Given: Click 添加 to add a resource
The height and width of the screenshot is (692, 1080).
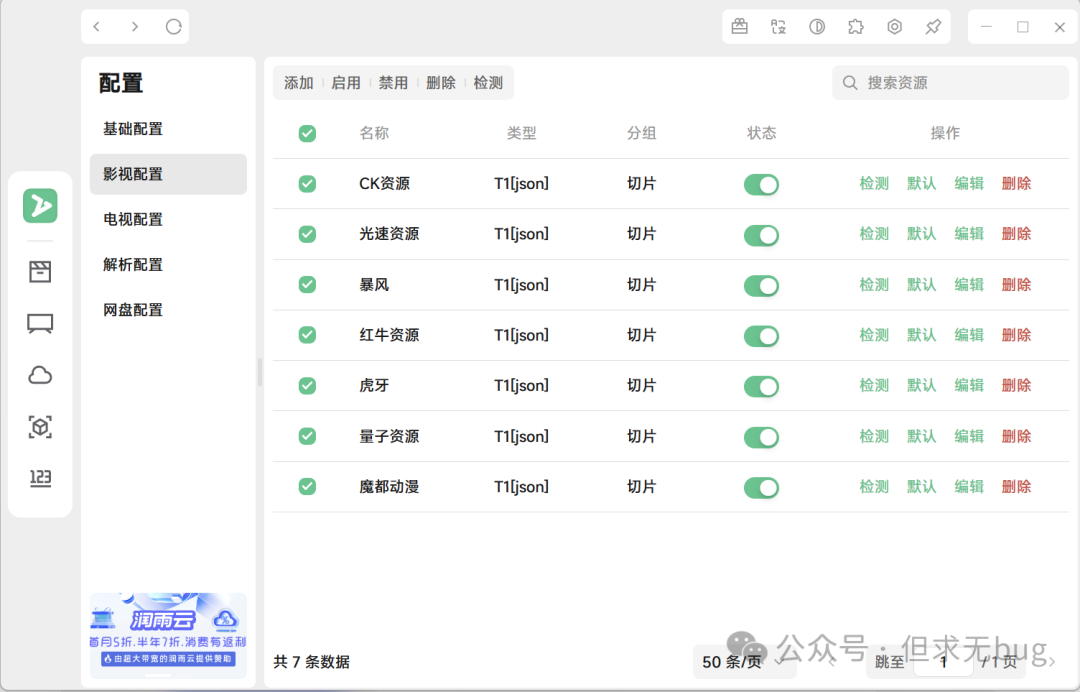Looking at the screenshot, I should tap(299, 83).
